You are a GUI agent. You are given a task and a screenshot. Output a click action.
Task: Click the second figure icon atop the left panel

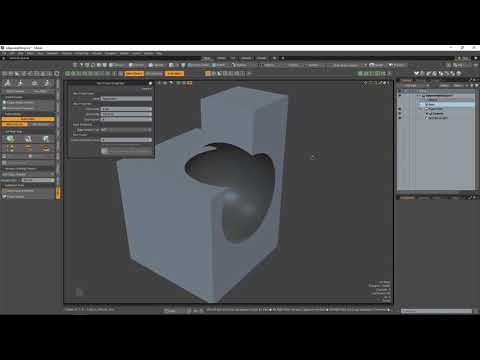tap(21, 83)
